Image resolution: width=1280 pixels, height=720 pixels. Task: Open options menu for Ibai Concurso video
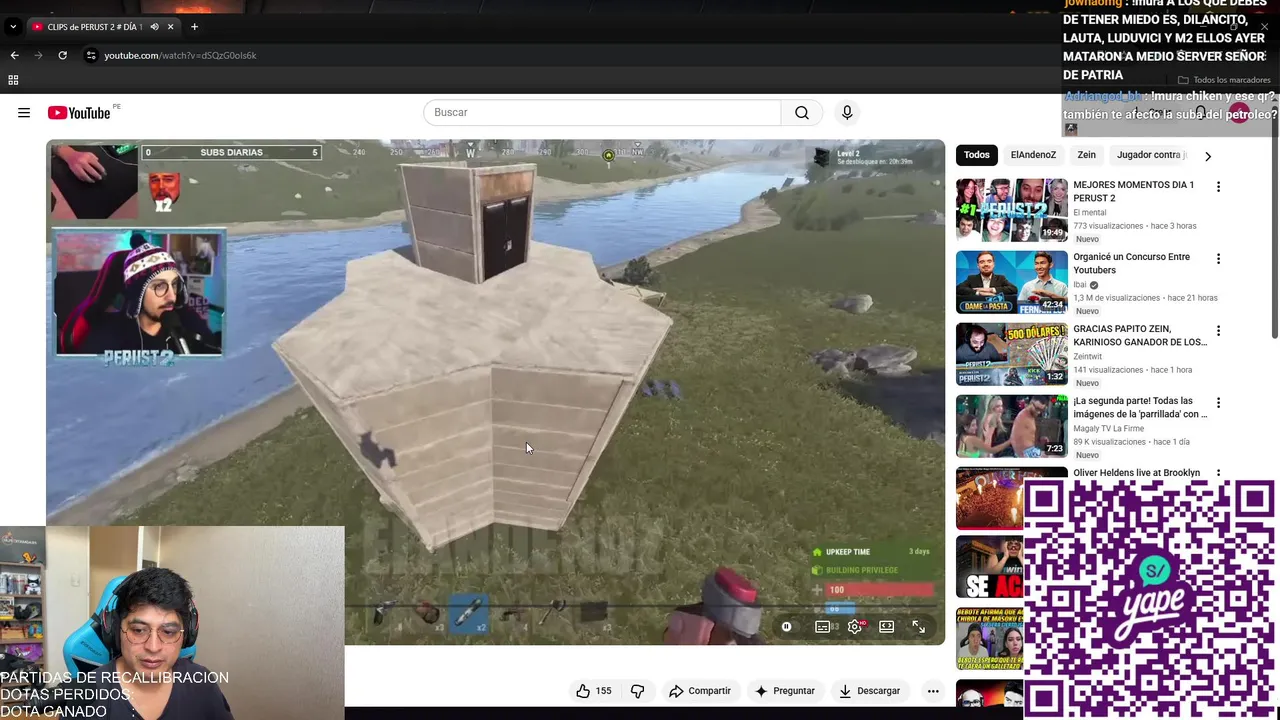point(1218,259)
